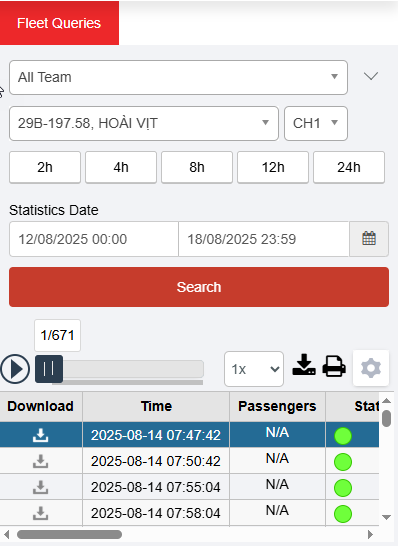This screenshot has width=398, height=546.
Task: Click the printer icon
Action: click(334, 366)
